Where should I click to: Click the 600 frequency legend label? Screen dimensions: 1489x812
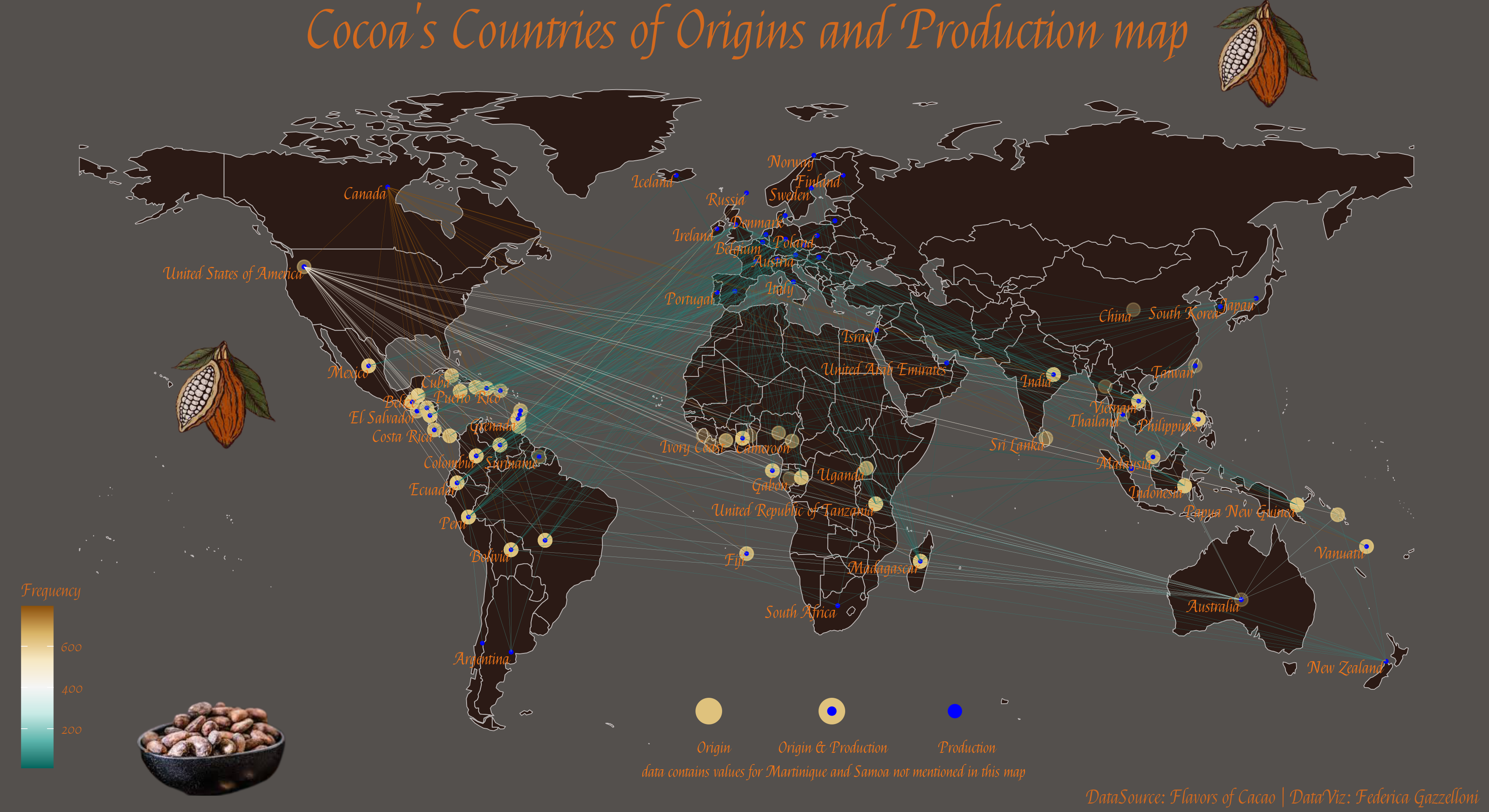pos(71,648)
